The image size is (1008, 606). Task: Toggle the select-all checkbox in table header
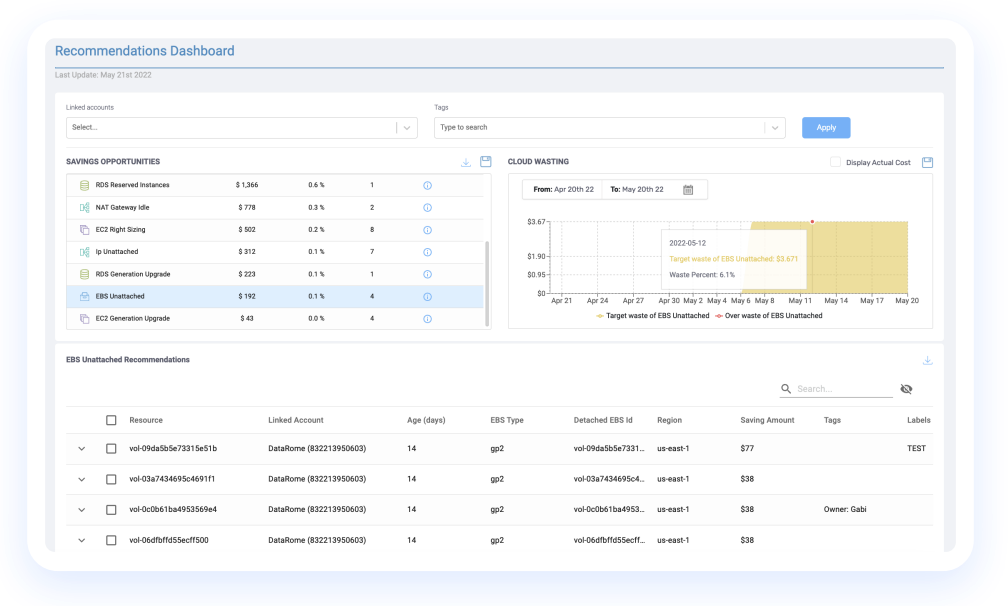tap(111, 420)
